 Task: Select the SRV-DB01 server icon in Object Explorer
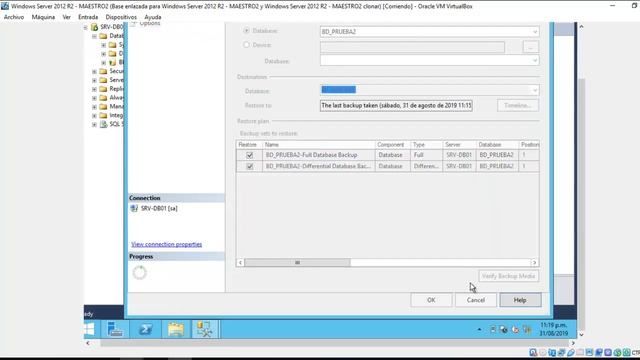click(x=94, y=27)
